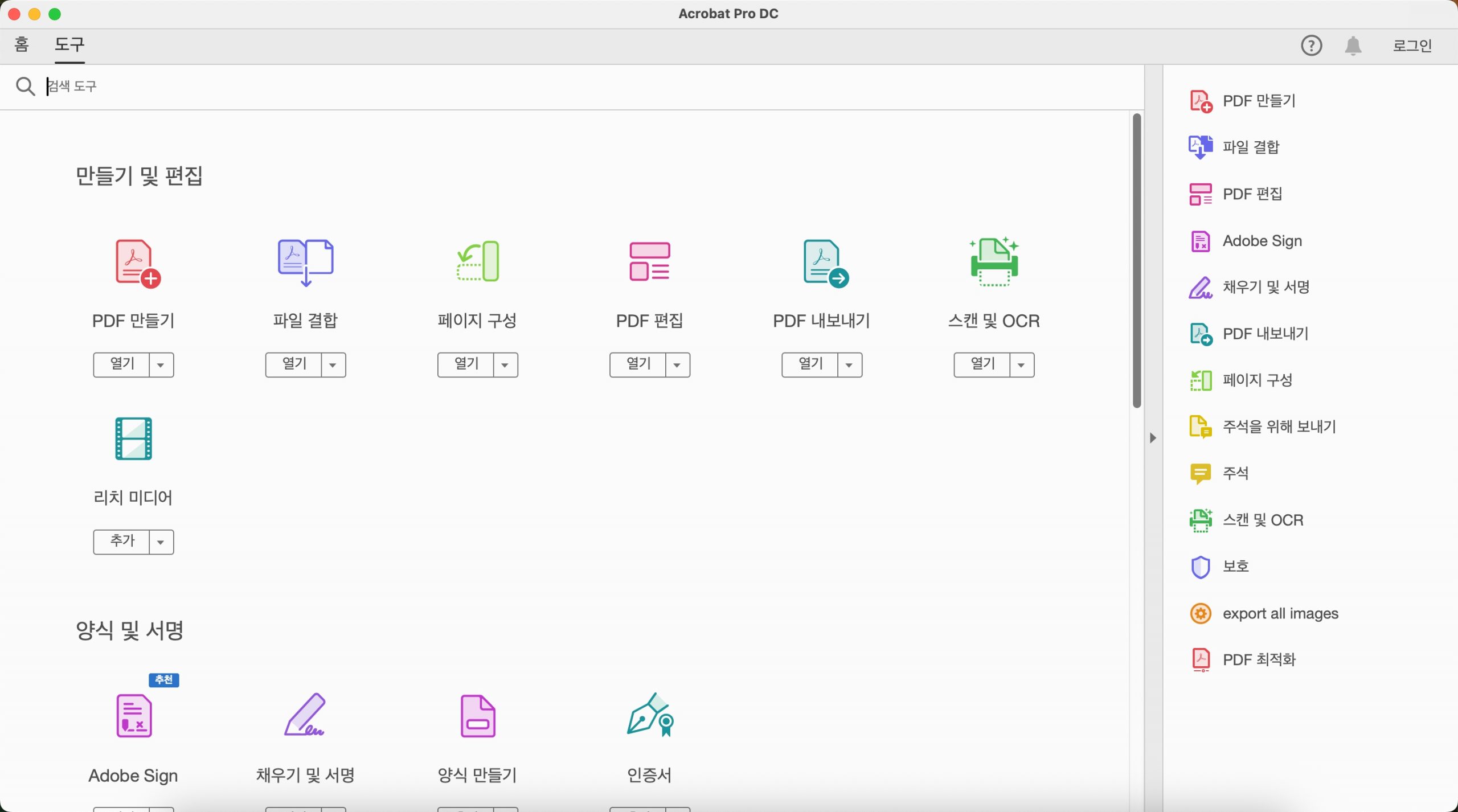Click the PDF 내보내기 icon in the main grid

[x=826, y=263]
